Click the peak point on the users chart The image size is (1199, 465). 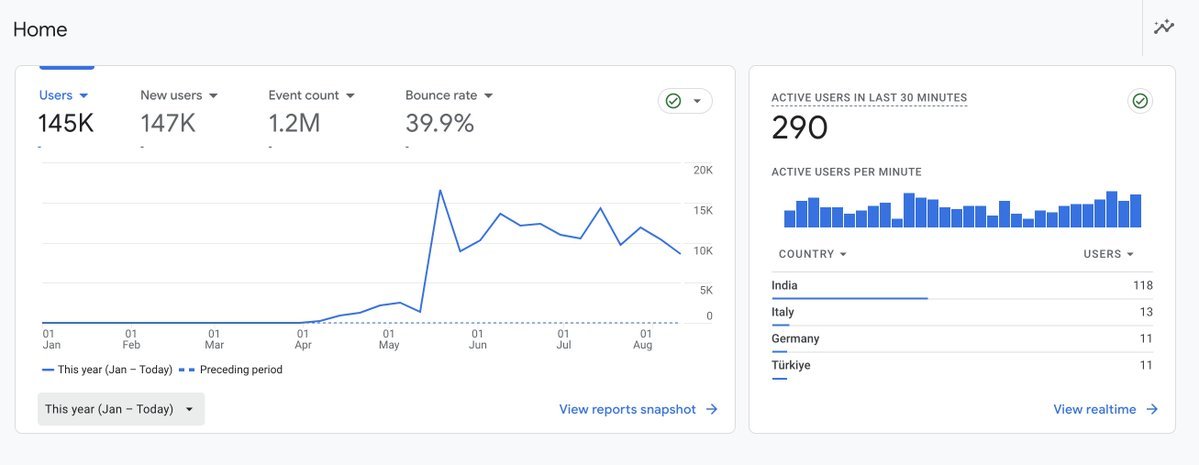coord(440,190)
